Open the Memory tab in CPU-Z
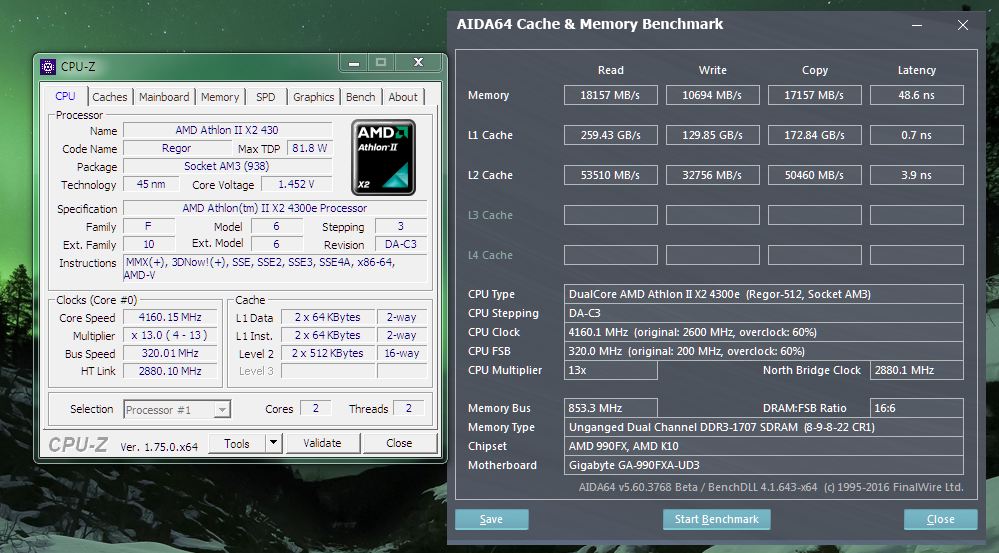The image size is (999, 553). 220,97
